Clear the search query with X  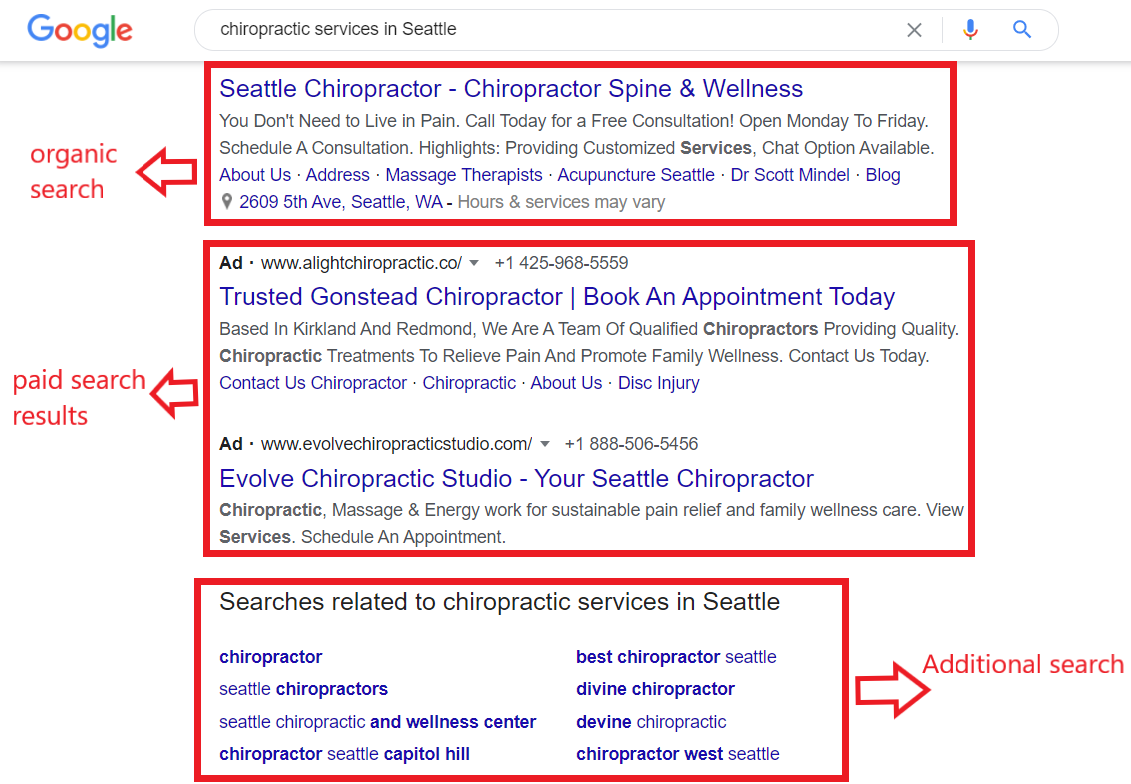[x=914, y=30]
